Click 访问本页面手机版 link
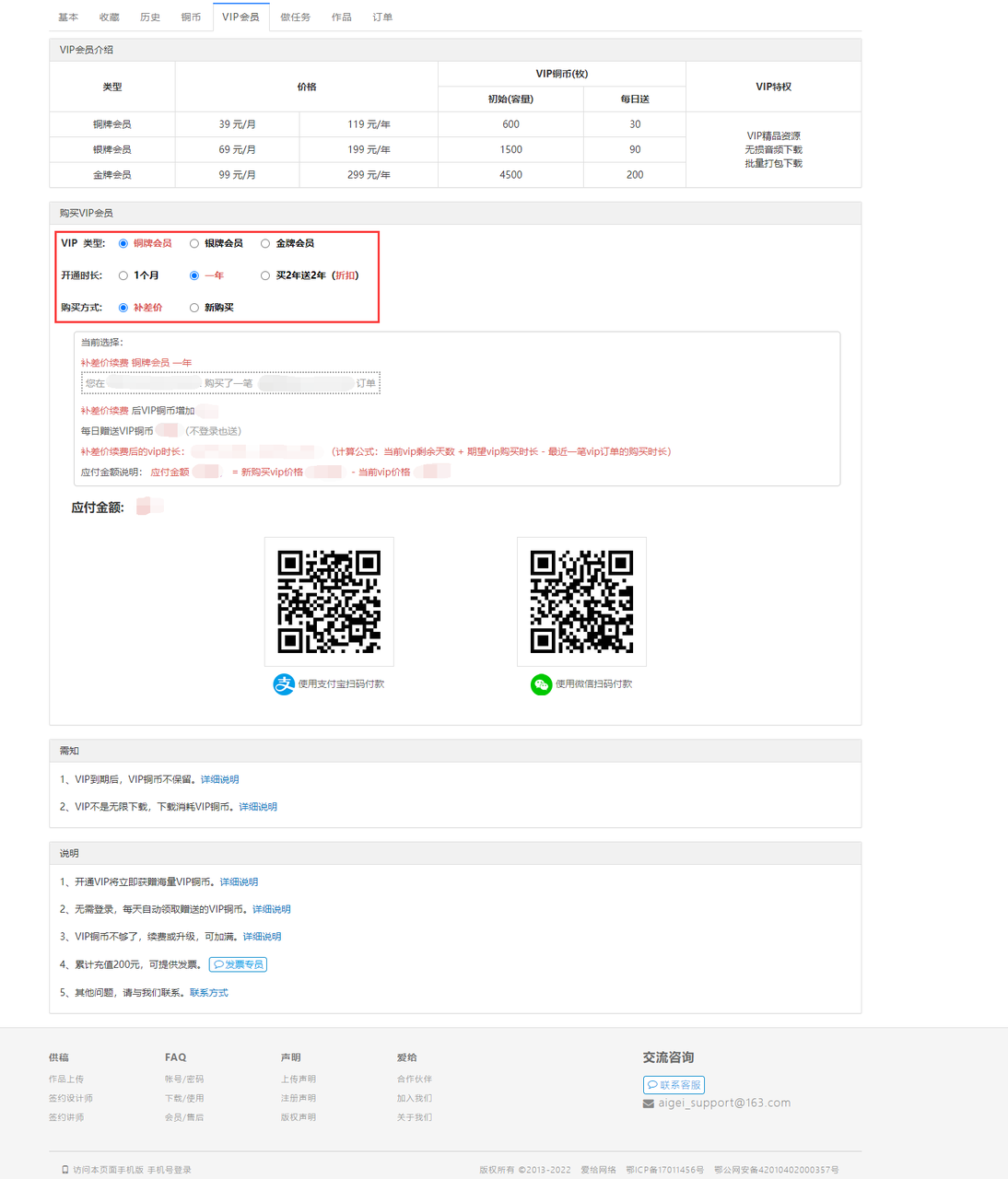 109,1171
